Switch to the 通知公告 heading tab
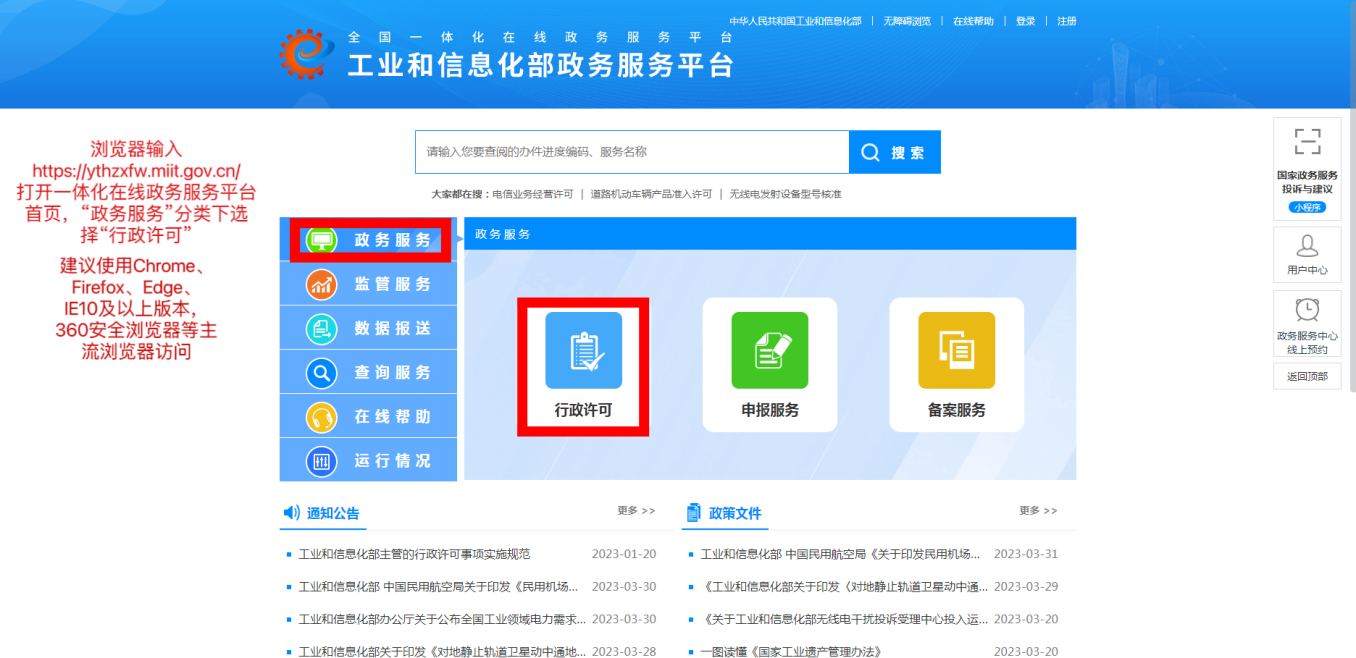The image size is (1356, 658). [333, 513]
